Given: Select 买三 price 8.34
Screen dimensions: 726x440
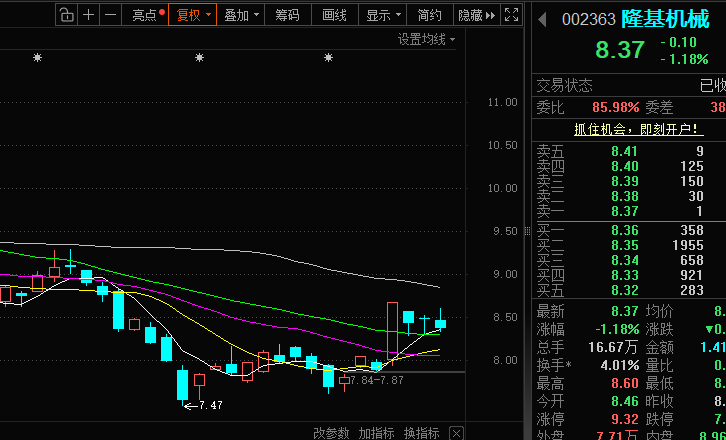Looking at the screenshot, I should (625, 260).
